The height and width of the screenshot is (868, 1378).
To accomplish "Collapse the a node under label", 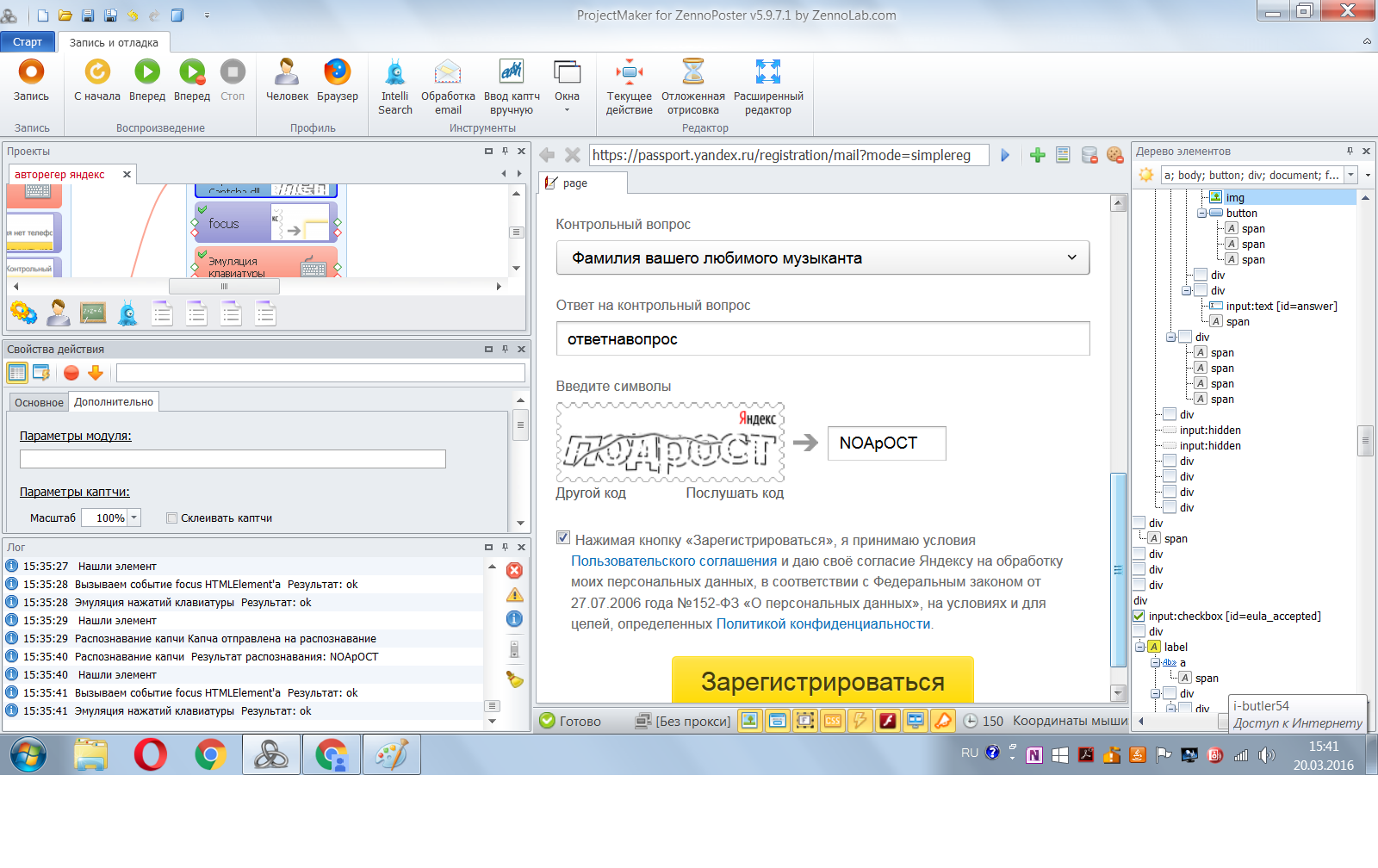I will pyautogui.click(x=1156, y=663).
